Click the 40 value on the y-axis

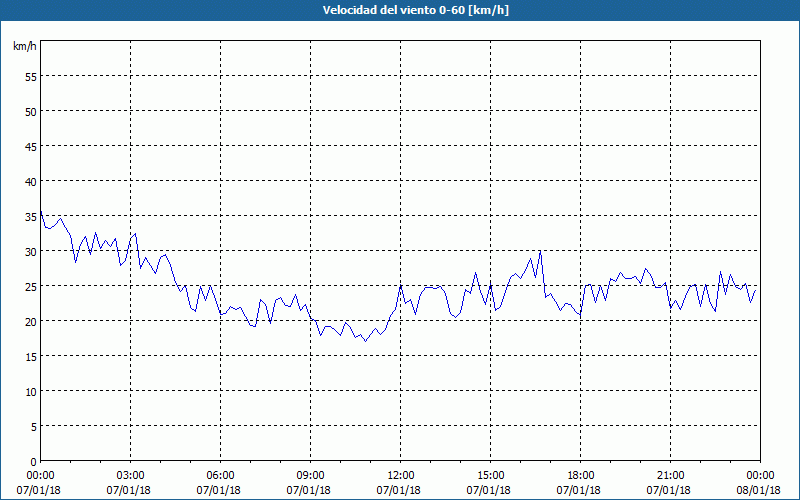[31, 181]
